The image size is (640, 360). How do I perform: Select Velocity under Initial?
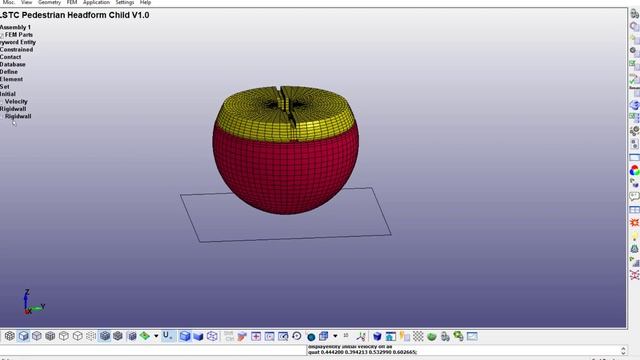[x=16, y=101]
